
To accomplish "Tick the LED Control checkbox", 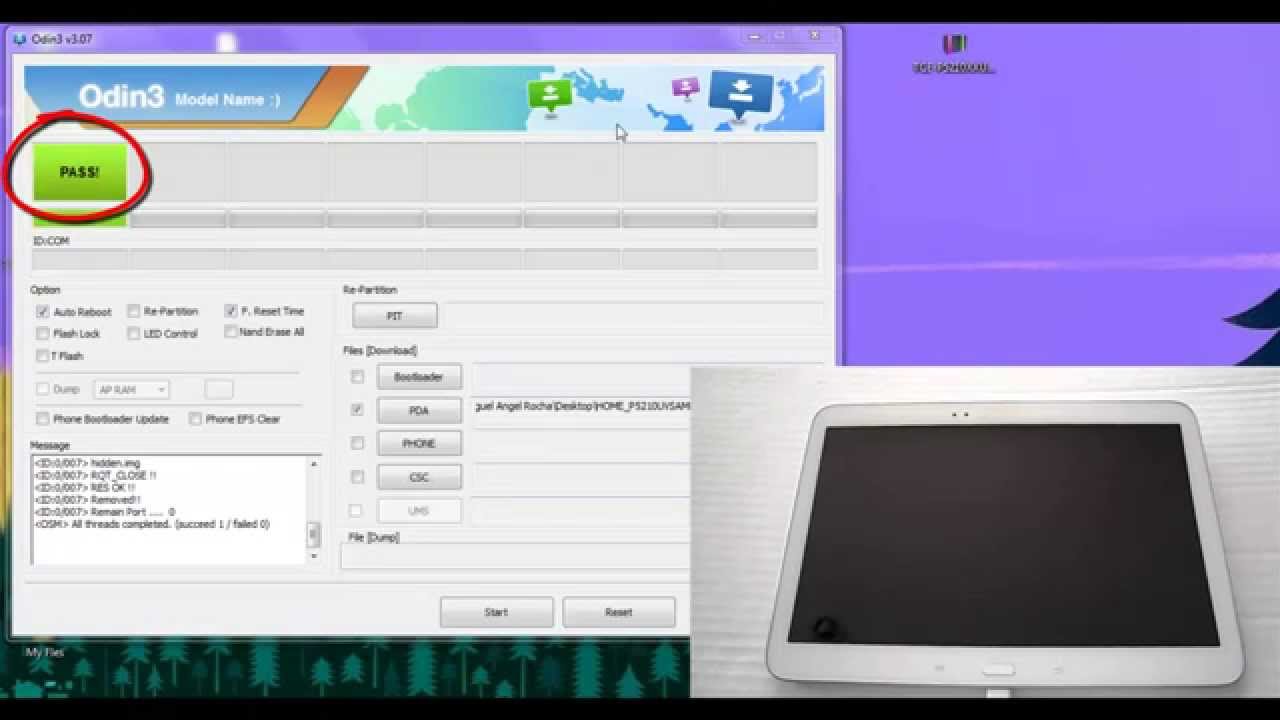I will click(x=133, y=334).
